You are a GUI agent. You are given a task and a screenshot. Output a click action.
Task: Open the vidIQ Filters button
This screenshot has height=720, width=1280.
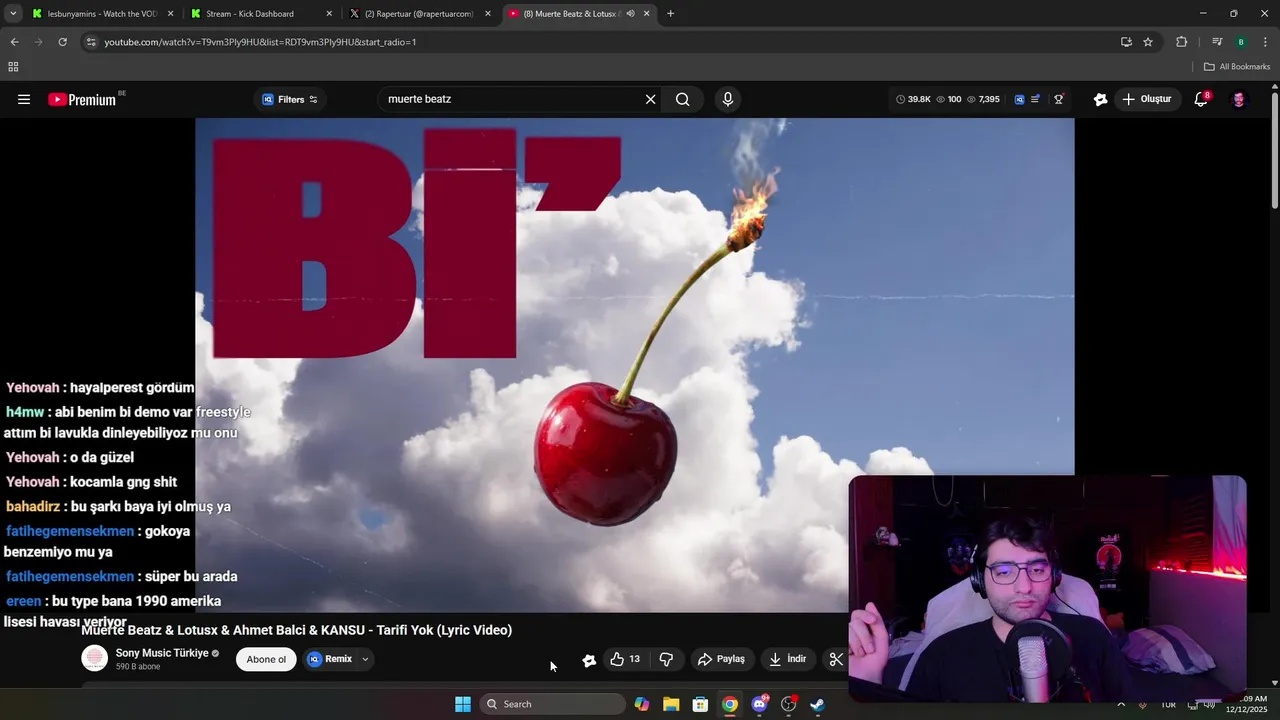(290, 99)
